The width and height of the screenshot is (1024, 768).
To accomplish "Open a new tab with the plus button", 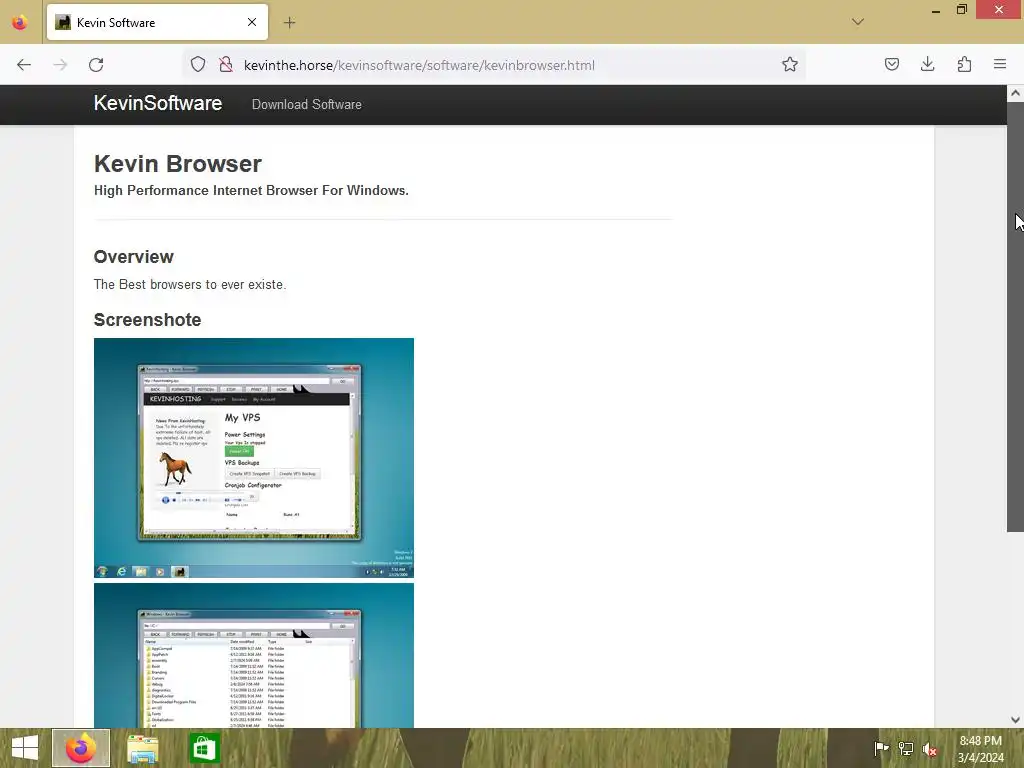I will coord(289,23).
